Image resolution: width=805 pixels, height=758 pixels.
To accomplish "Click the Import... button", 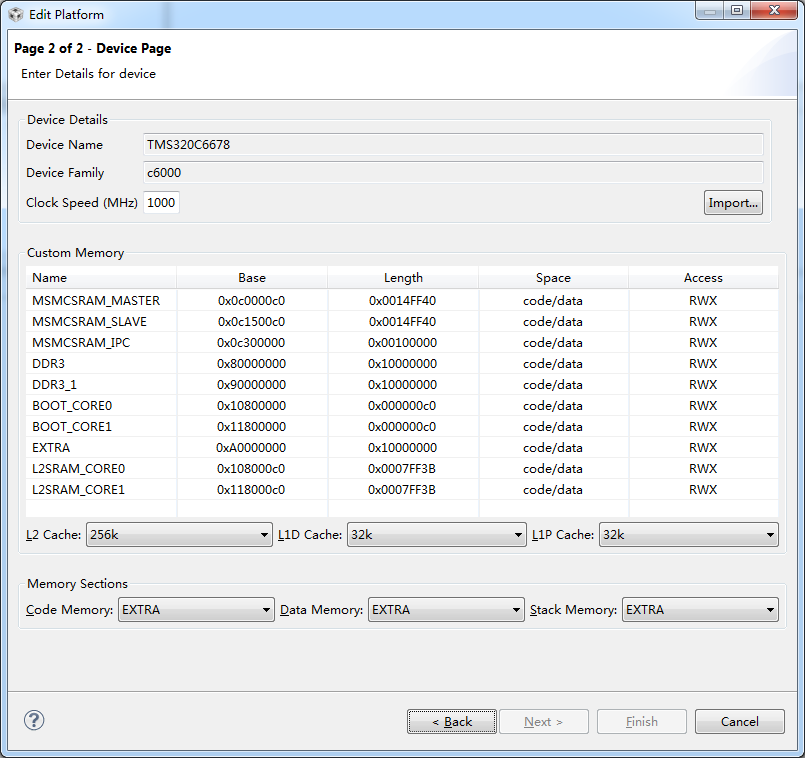I will pyautogui.click(x=733, y=202).
